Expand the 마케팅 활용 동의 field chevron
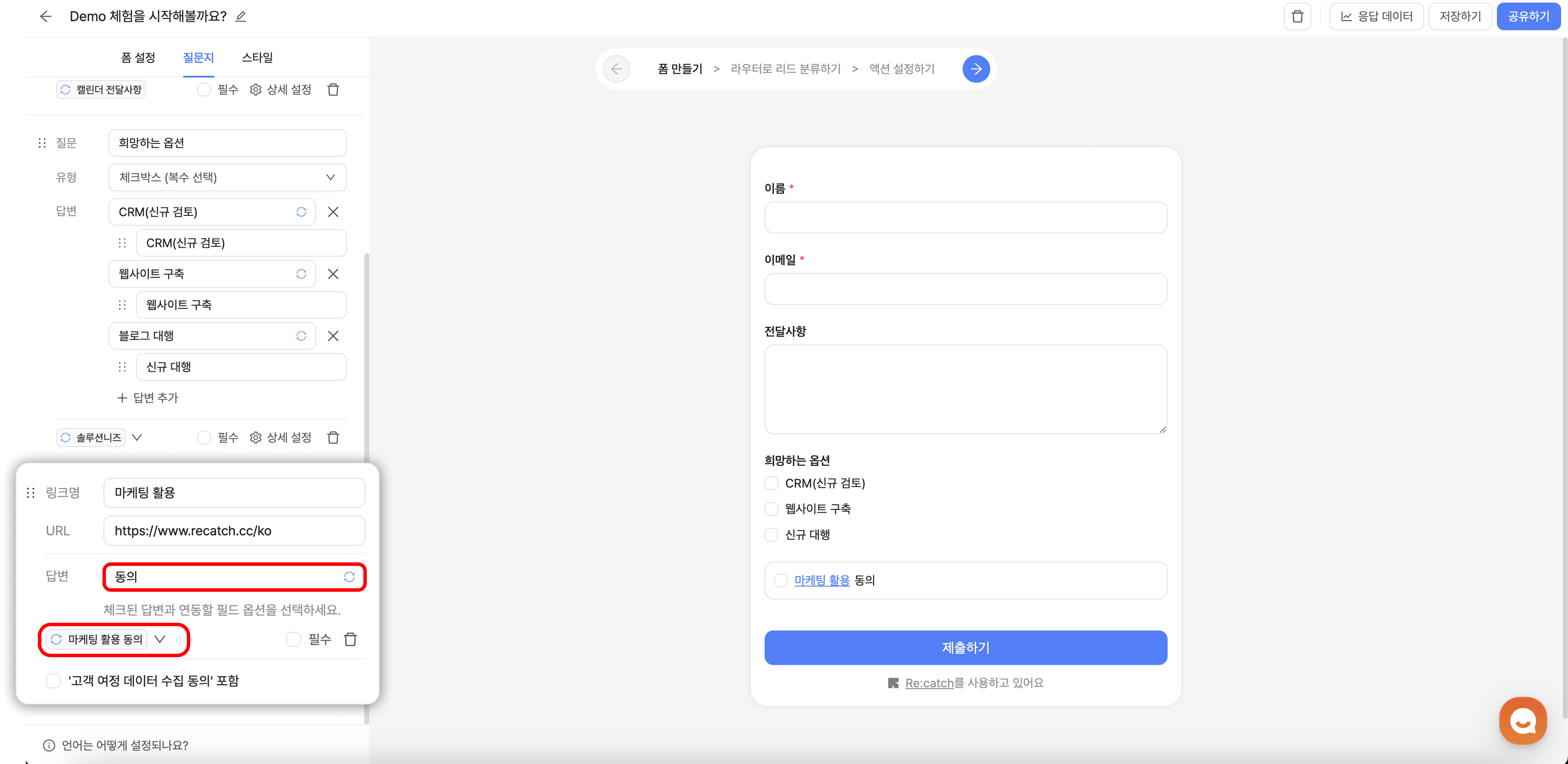Image resolution: width=1568 pixels, height=764 pixels. pos(159,639)
